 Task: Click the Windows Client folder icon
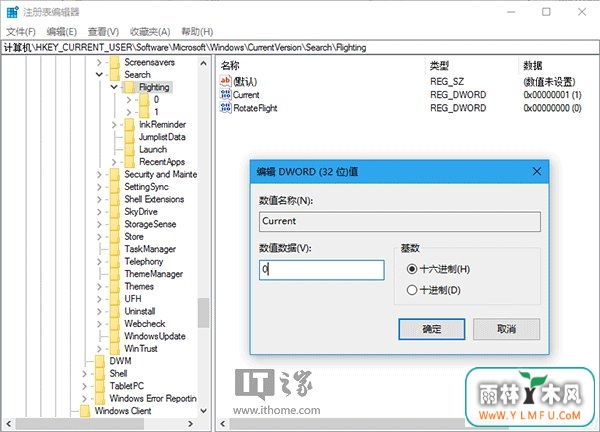point(85,411)
